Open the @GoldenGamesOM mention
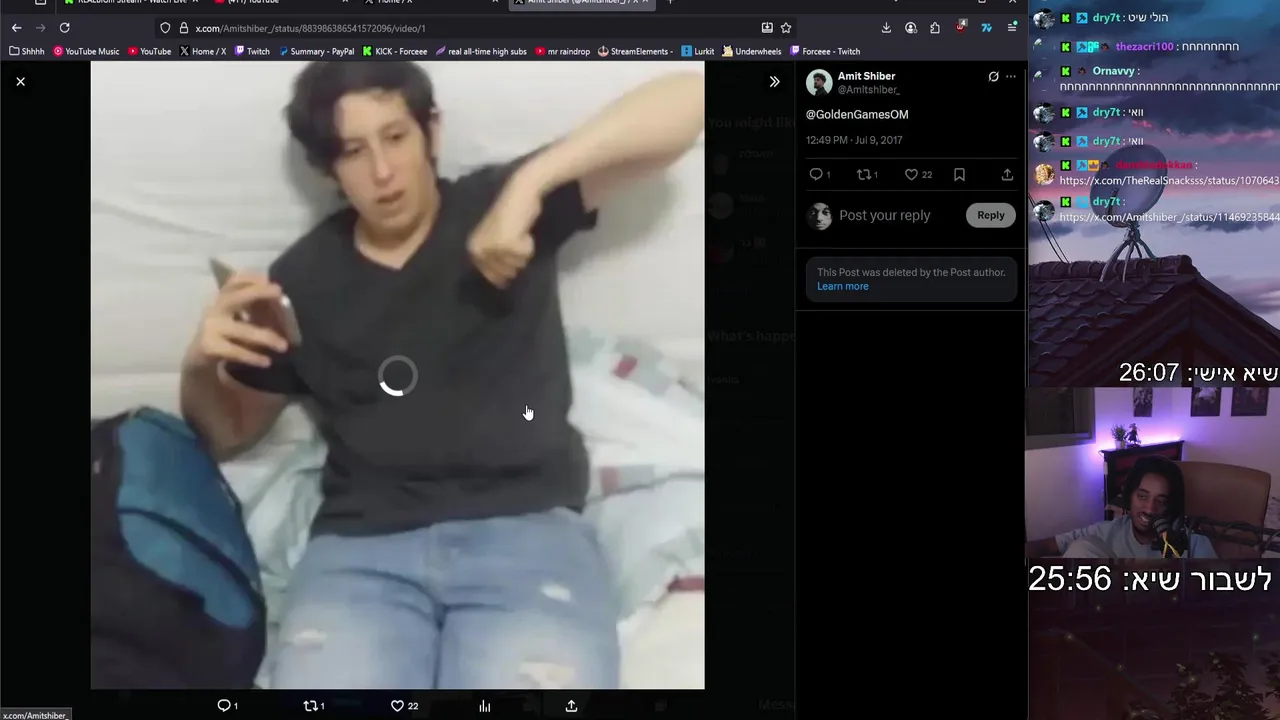1280x720 pixels. (x=857, y=114)
